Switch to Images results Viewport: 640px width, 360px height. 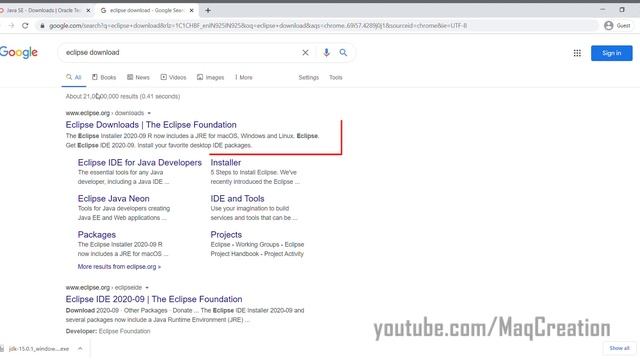click(210, 77)
